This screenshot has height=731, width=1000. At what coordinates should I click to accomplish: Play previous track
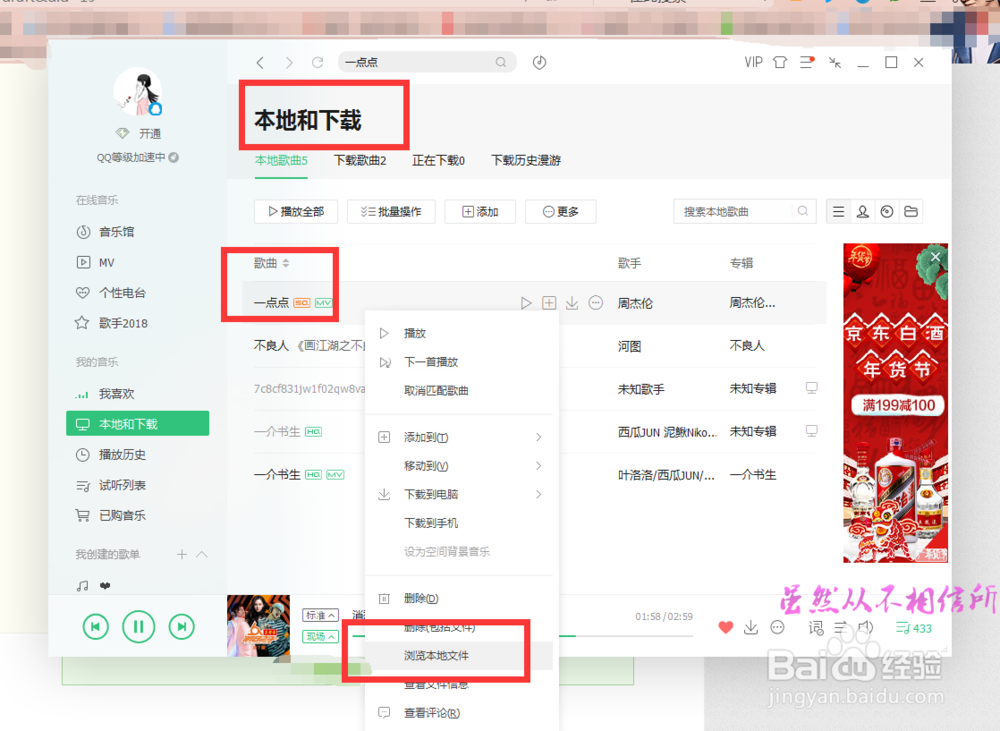[96, 627]
